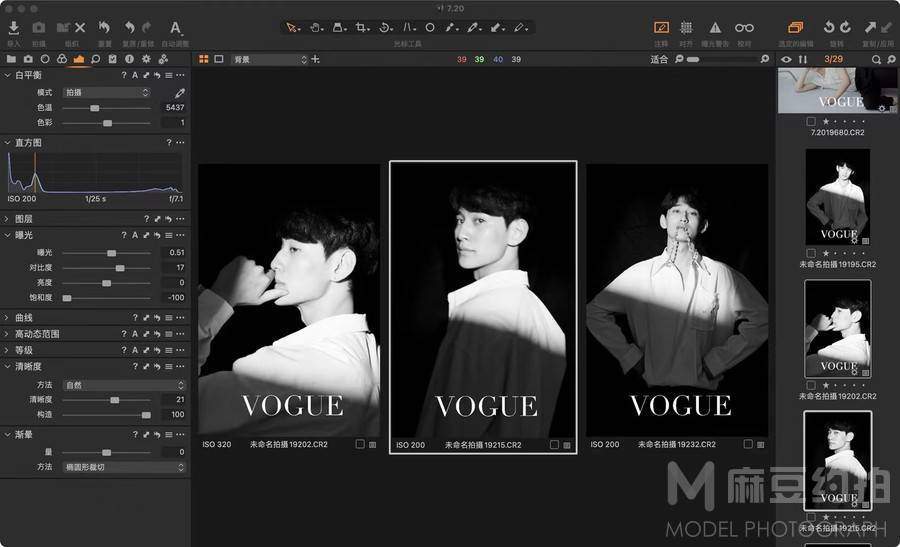Open the 清晰度 方法 dropdown showing 自然

(x=124, y=385)
